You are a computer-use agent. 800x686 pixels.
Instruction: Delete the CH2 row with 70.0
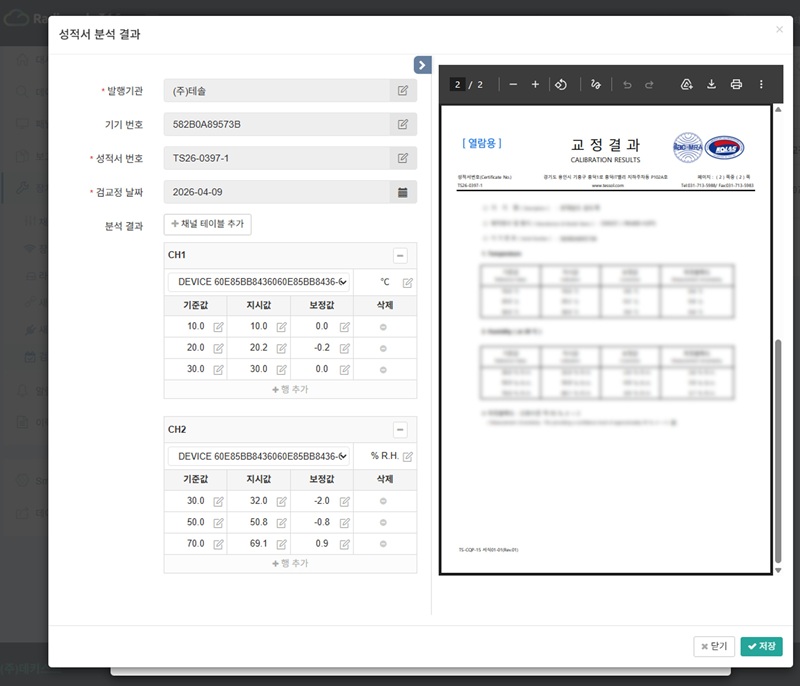(x=383, y=544)
